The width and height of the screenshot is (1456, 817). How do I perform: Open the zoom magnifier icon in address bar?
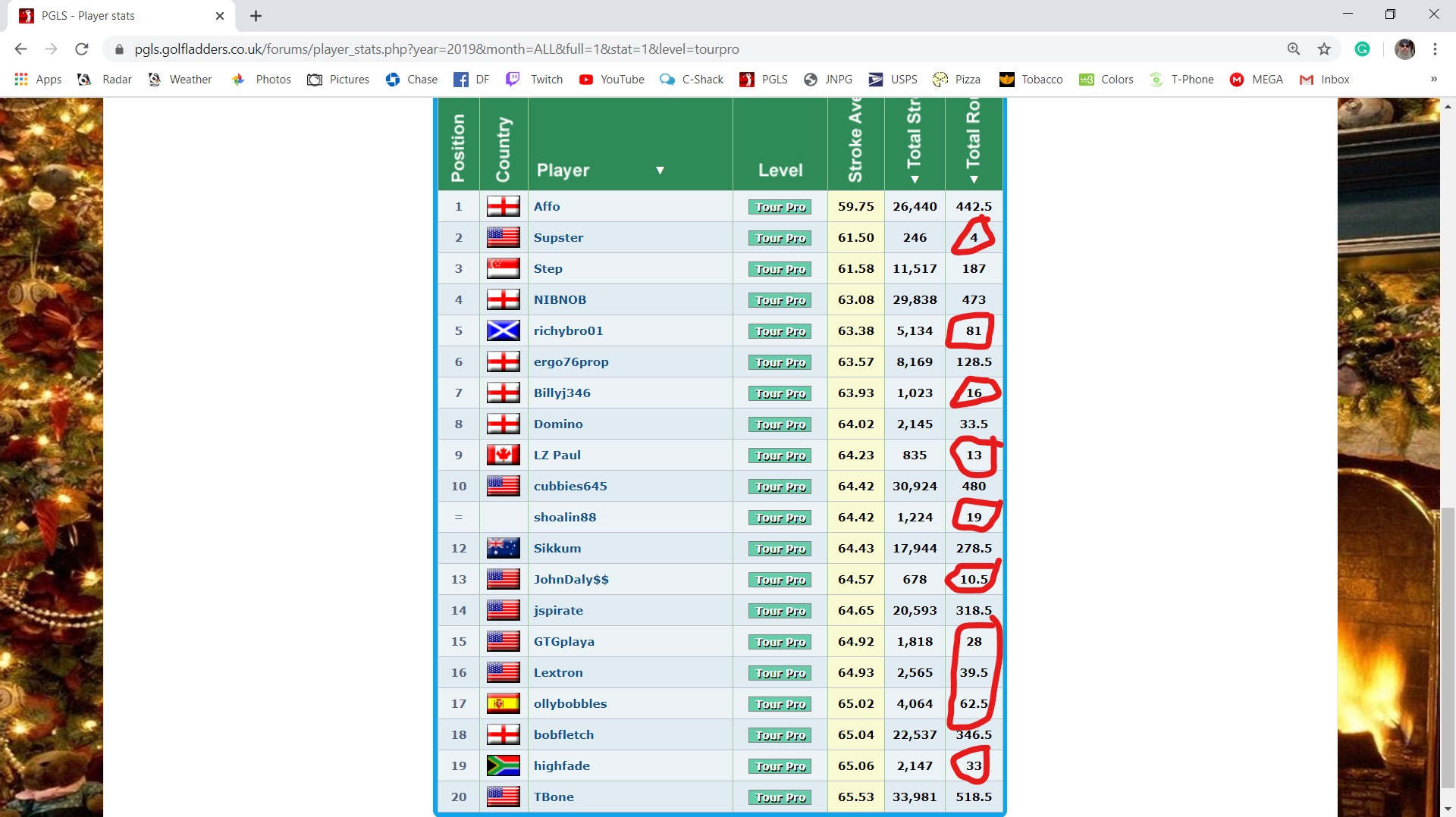pyautogui.click(x=1294, y=49)
